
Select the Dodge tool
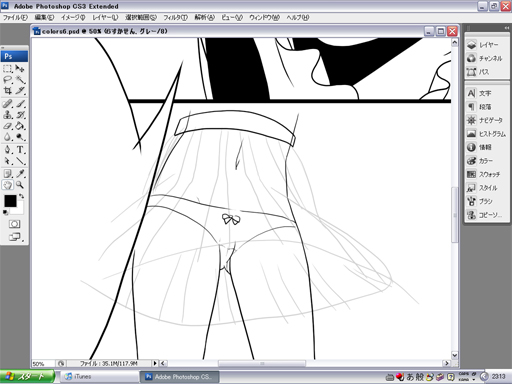[20, 137]
